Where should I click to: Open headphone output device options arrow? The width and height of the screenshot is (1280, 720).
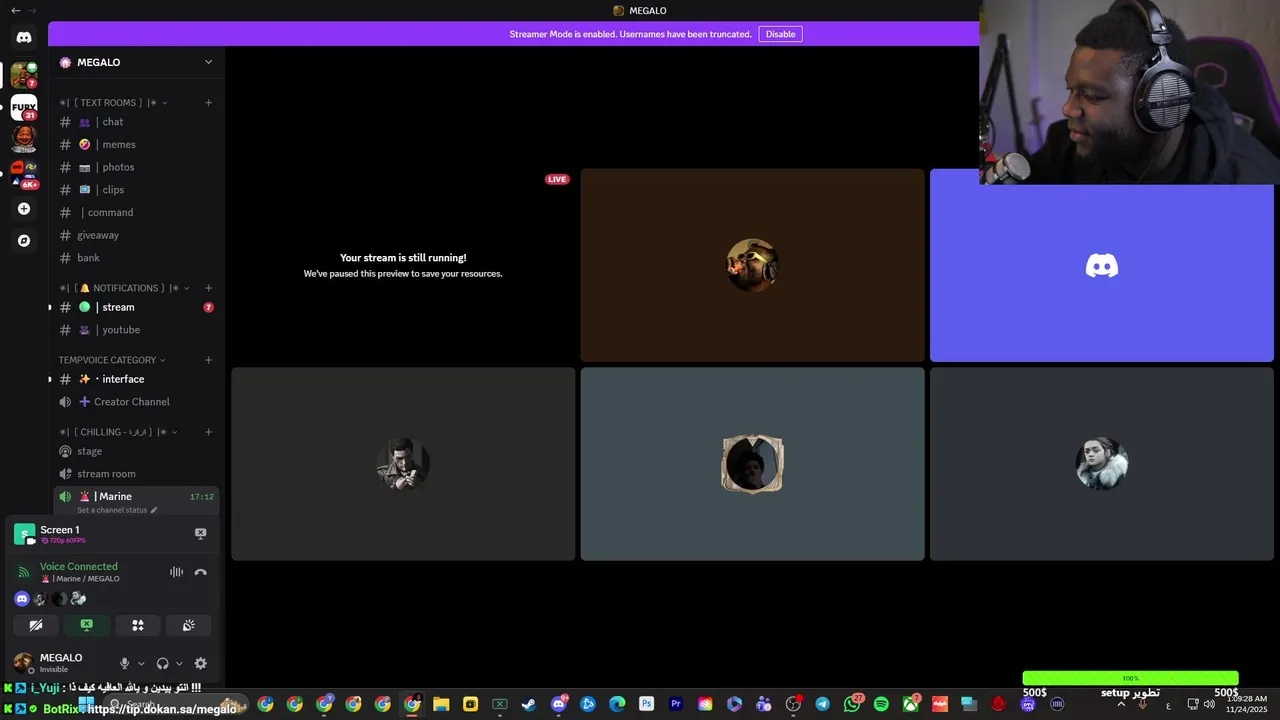click(179, 663)
